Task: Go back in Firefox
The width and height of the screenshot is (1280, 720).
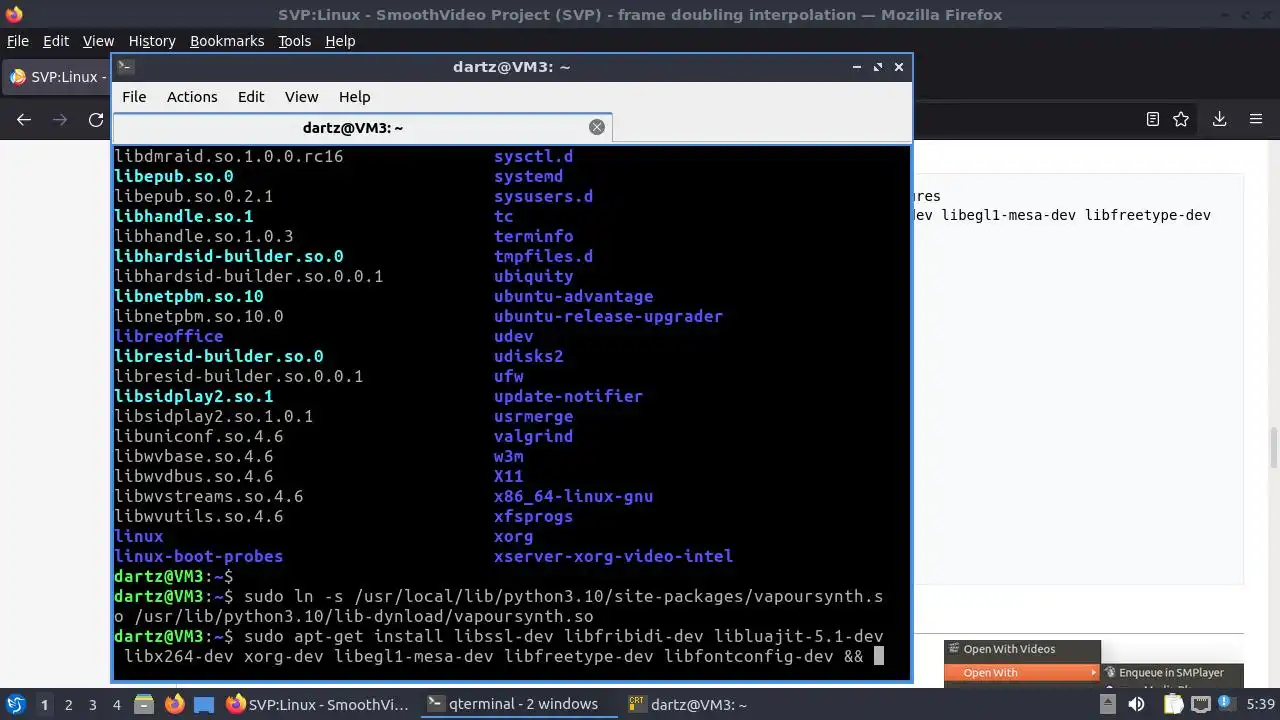Action: click(24, 119)
